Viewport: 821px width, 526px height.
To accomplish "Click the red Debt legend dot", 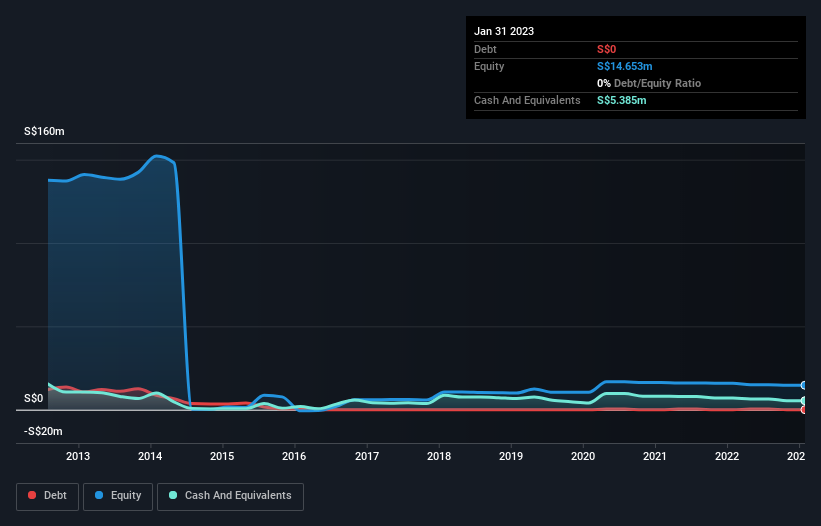I will [32, 495].
